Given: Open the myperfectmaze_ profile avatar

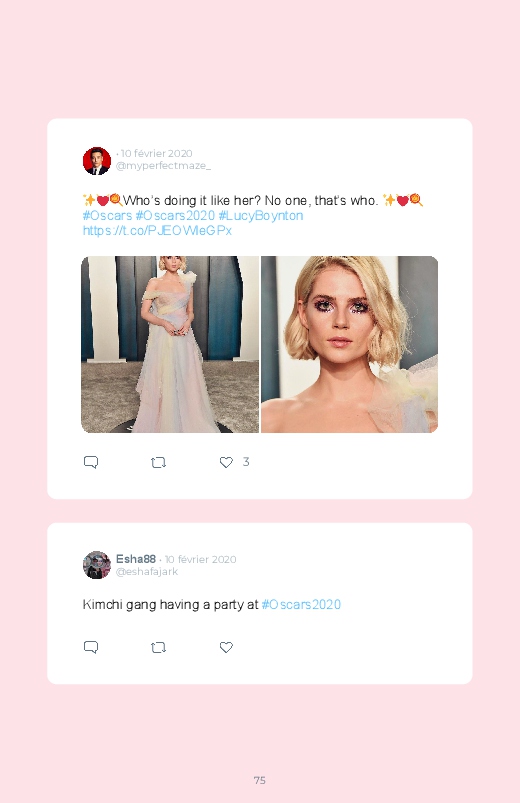Looking at the screenshot, I should [97, 161].
